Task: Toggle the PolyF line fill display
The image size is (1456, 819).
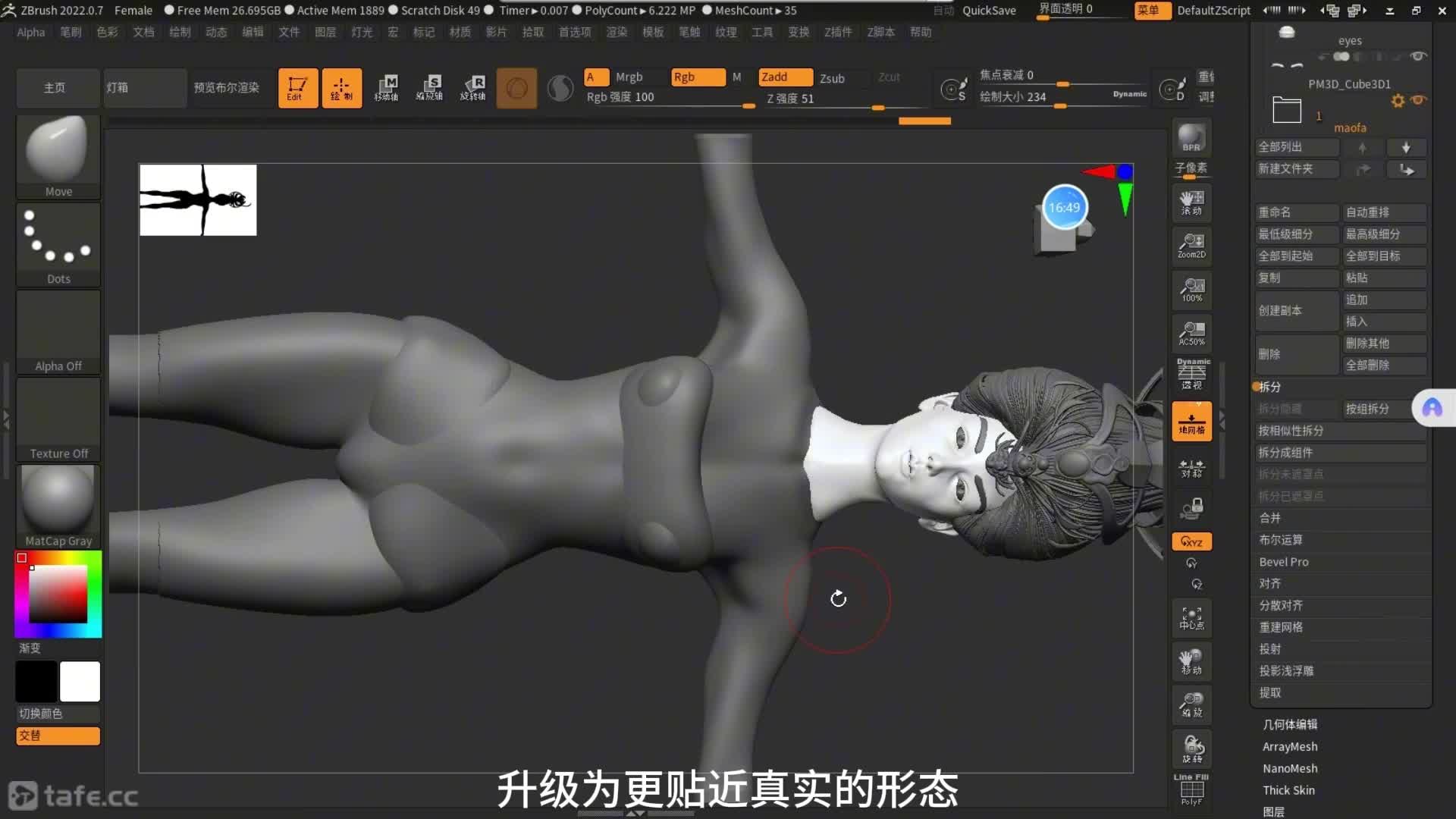Action: pos(1191,790)
